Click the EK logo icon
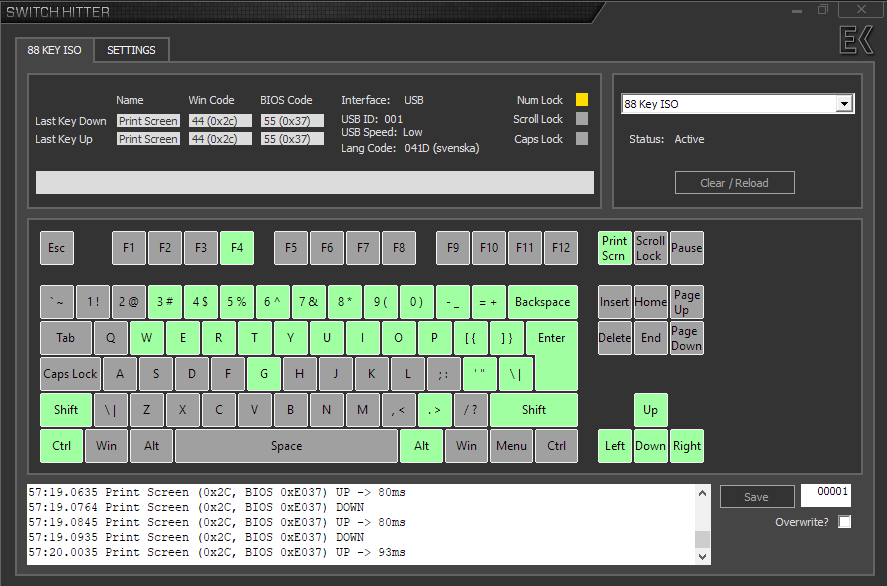This screenshot has height=586, width=887. click(855, 40)
